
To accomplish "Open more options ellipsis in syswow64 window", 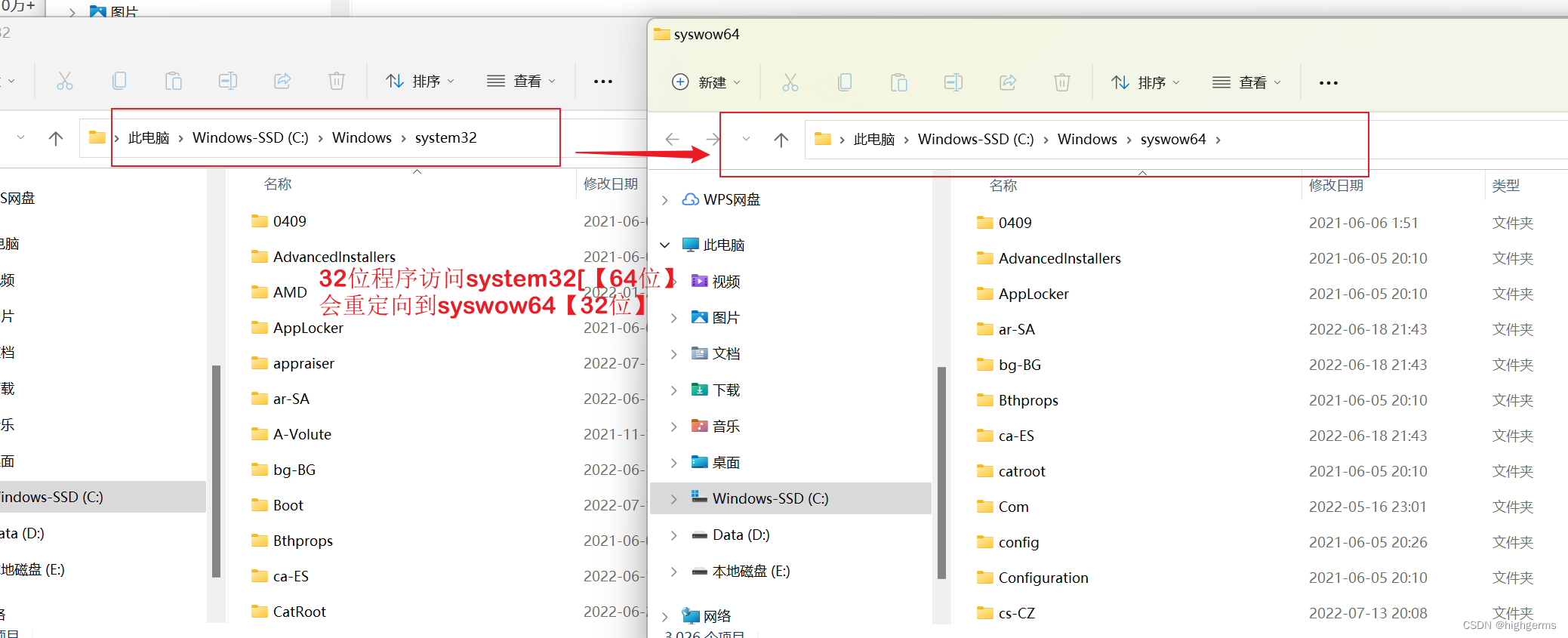I will (1329, 83).
